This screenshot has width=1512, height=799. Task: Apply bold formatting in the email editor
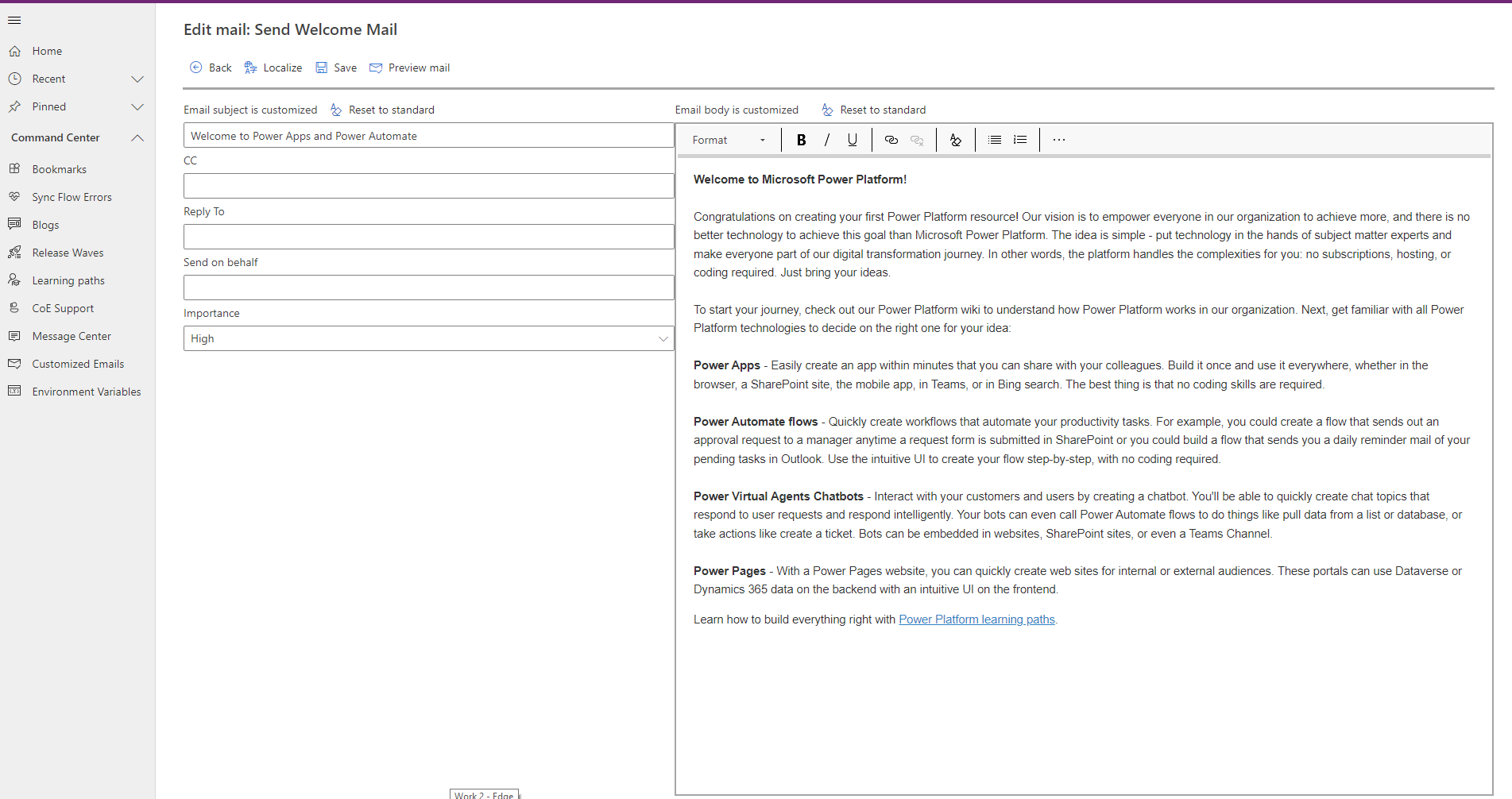tap(801, 140)
